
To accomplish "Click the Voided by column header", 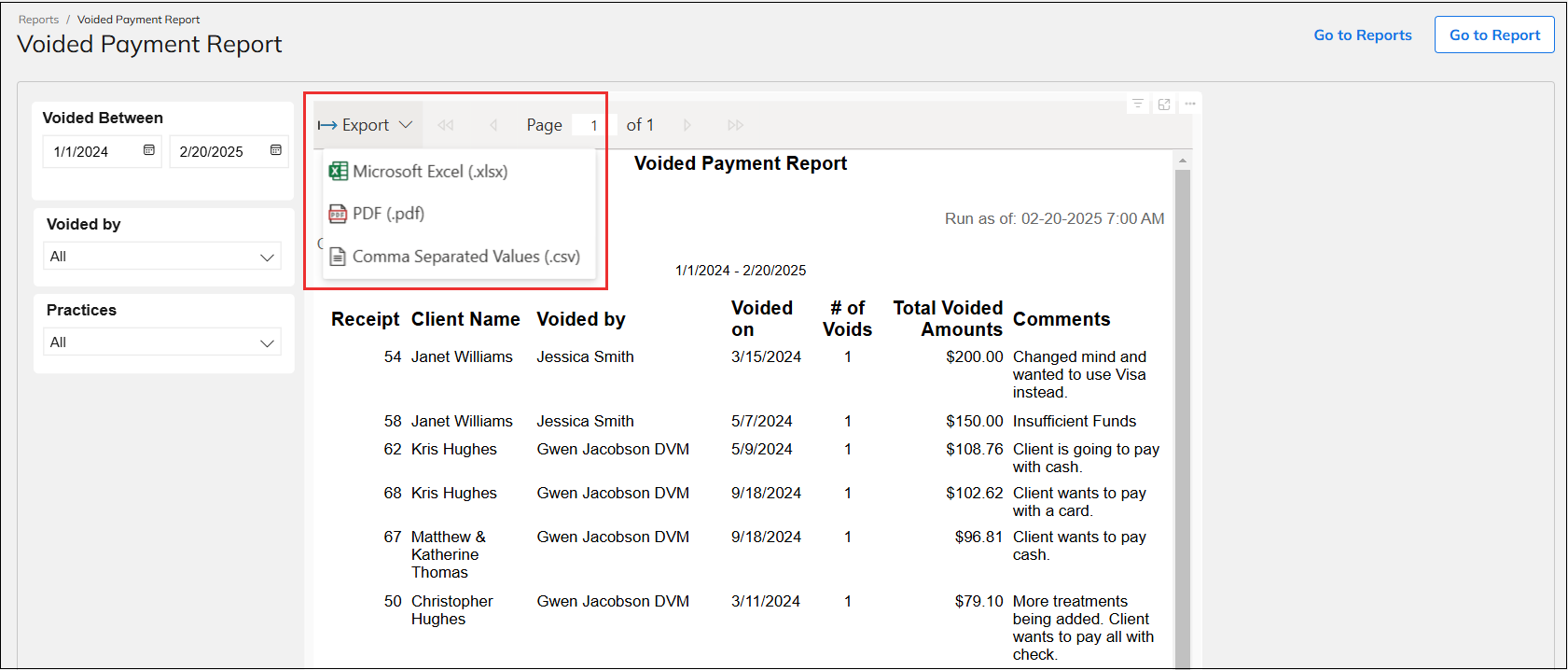I will [581, 319].
